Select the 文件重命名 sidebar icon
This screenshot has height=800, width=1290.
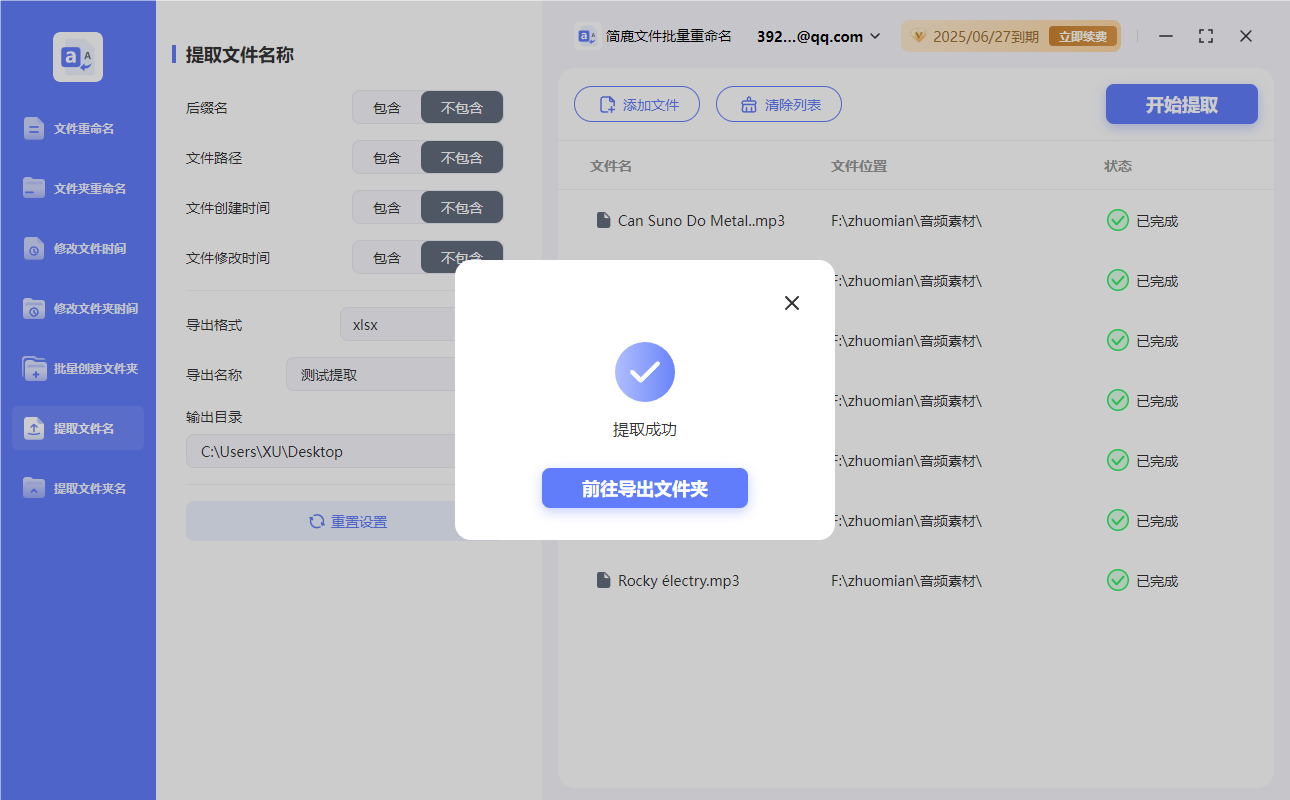(77, 128)
